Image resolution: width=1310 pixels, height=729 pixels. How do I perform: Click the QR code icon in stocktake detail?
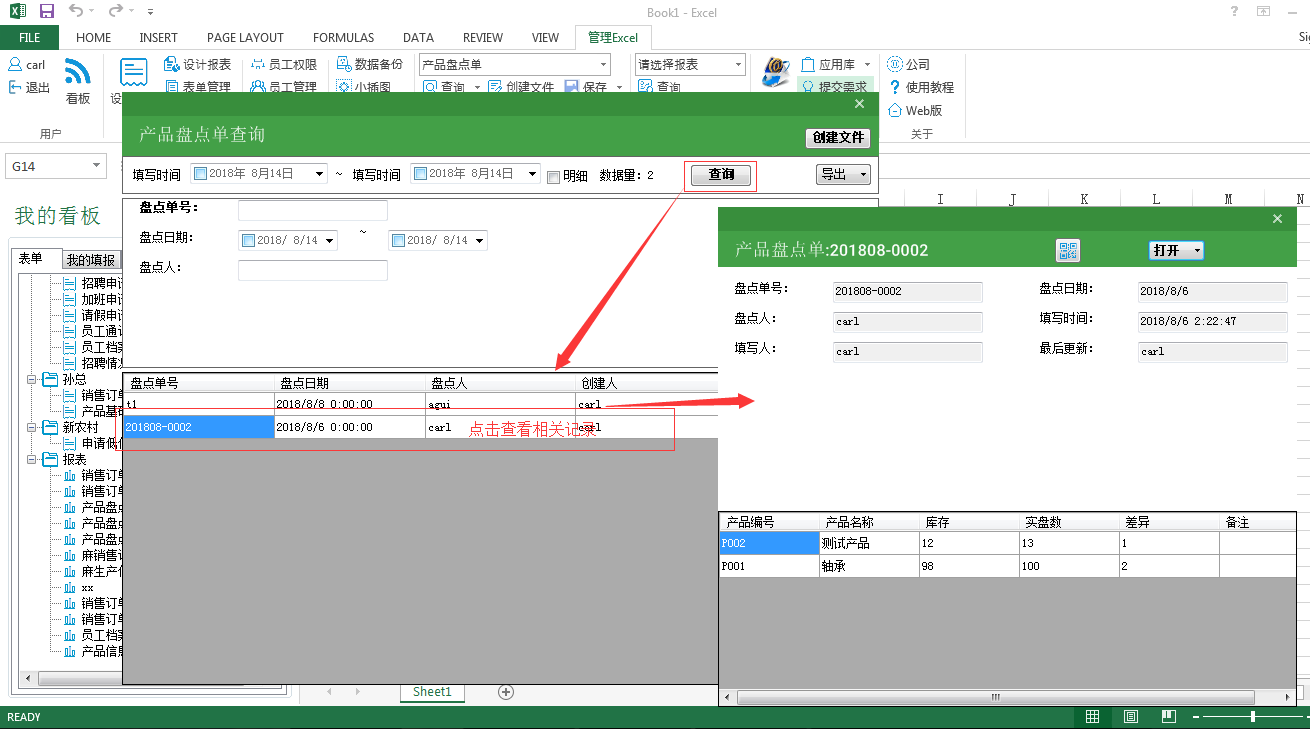(x=1068, y=250)
